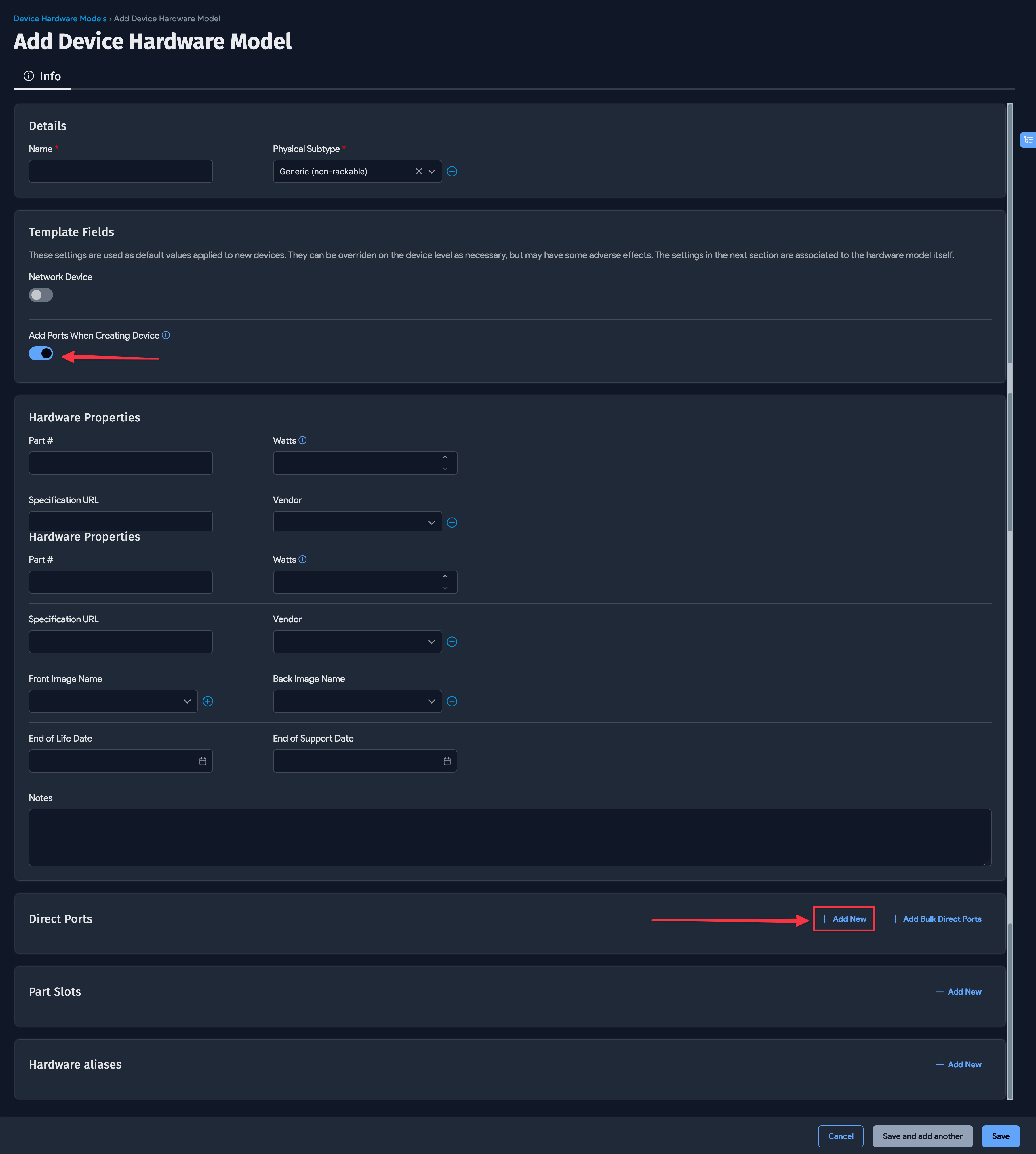Open the collapsed panel icon on the right edge
Screen dimensions: 1036x1154
1028,140
